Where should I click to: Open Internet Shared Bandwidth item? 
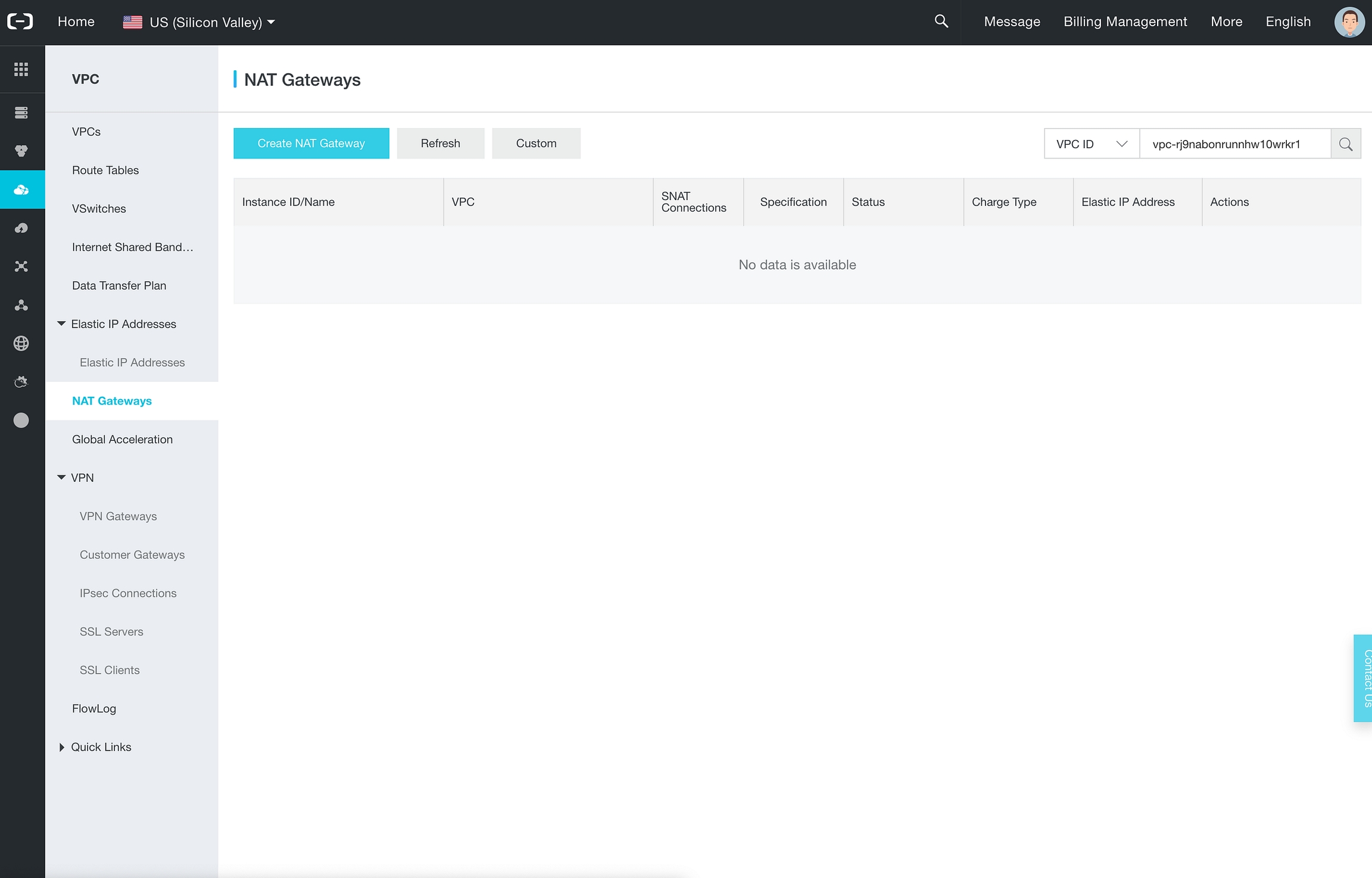pos(132,247)
